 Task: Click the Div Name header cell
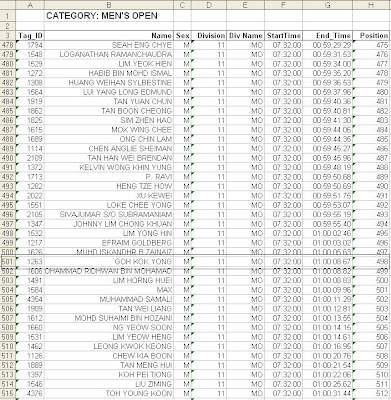(246, 35)
